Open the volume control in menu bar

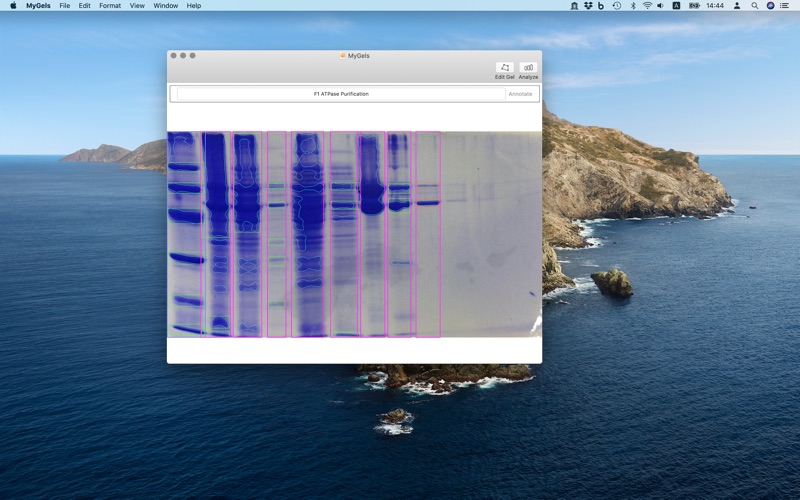661,5
